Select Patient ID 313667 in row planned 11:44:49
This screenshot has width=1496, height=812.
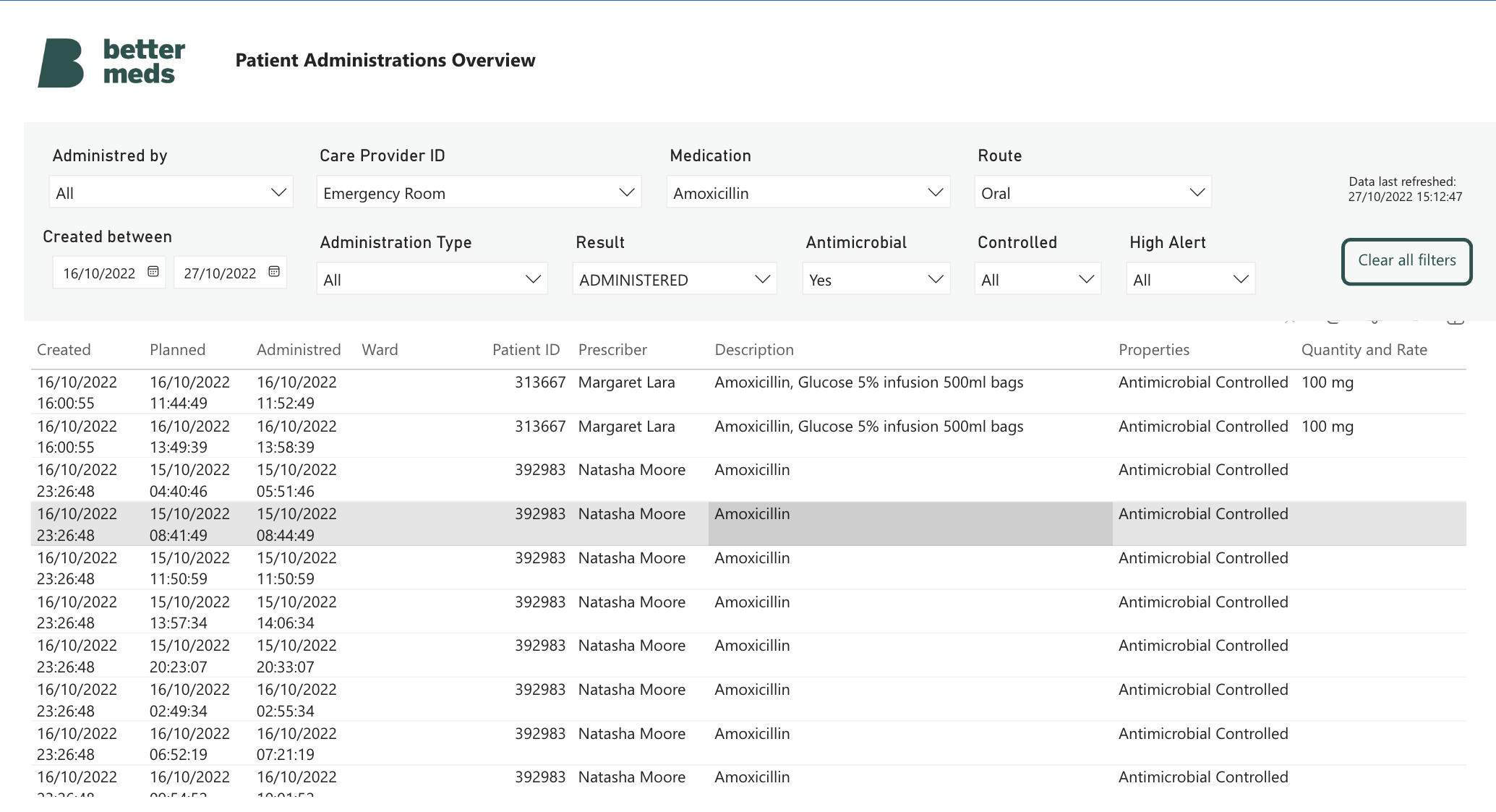coord(540,383)
